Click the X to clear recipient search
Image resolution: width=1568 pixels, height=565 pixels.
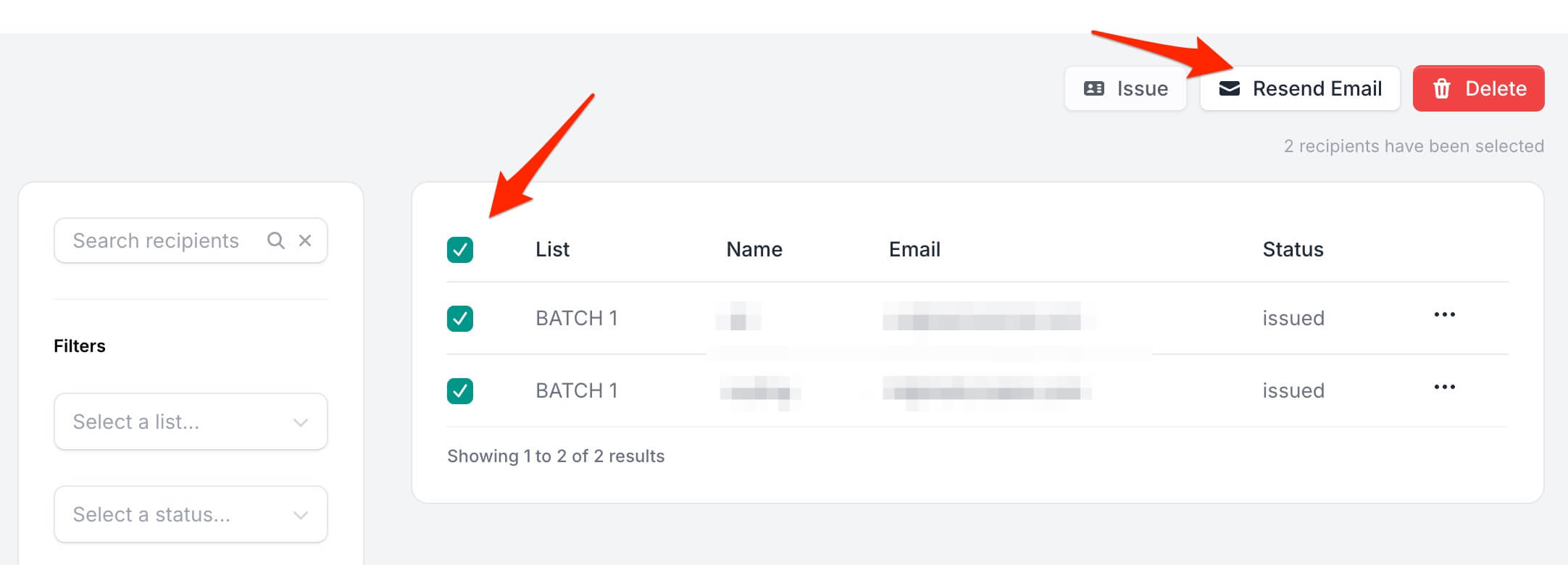305,240
